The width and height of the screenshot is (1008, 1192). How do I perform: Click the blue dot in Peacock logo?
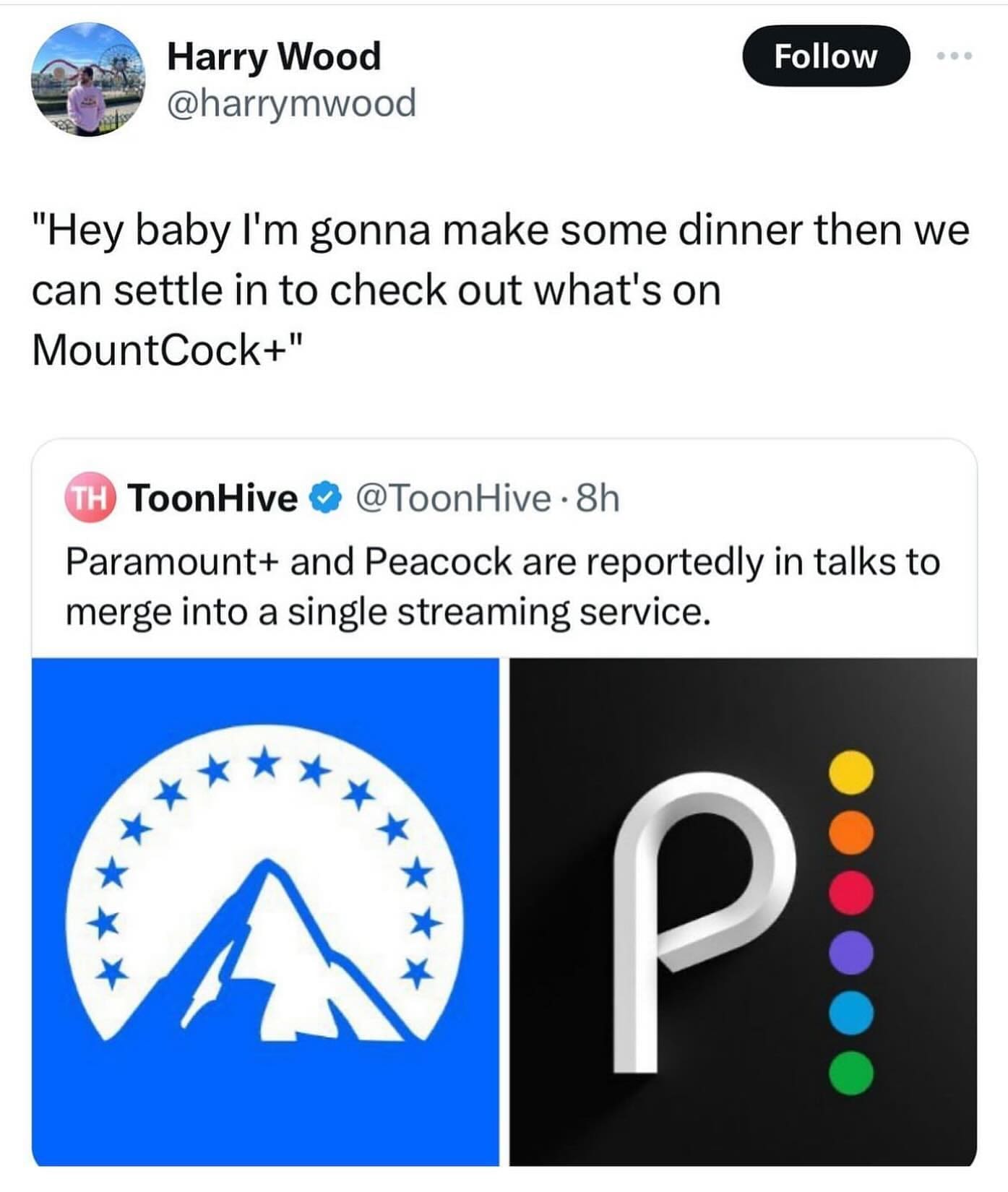(850, 1013)
